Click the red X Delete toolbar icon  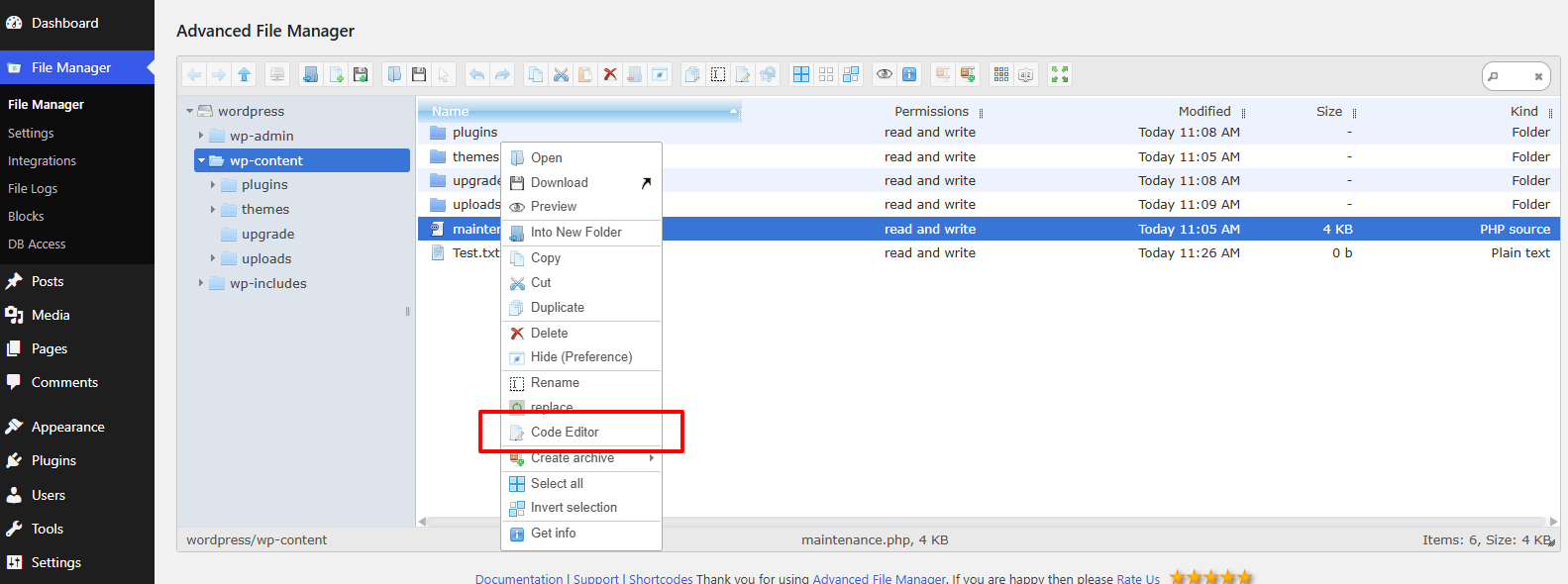[610, 74]
